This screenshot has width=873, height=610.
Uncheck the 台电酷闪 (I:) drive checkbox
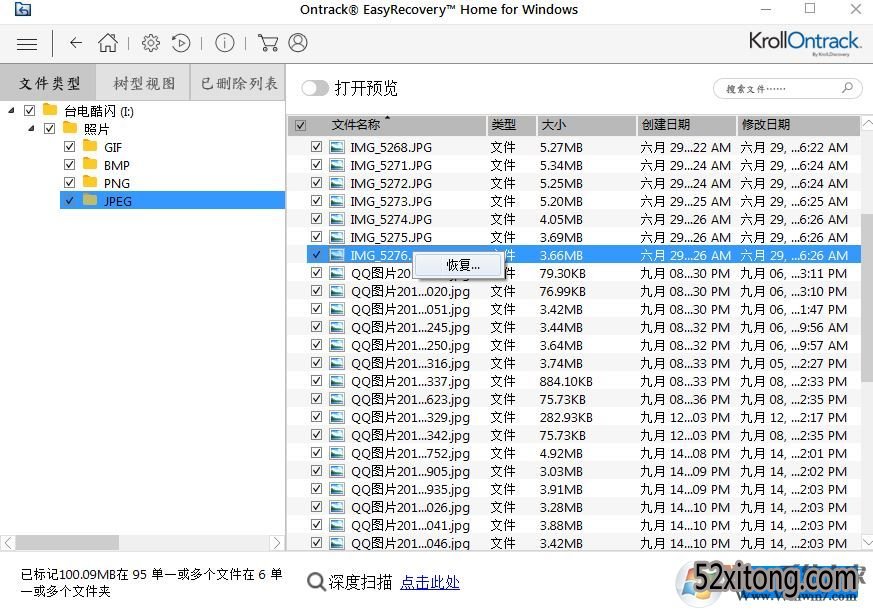tap(30, 110)
